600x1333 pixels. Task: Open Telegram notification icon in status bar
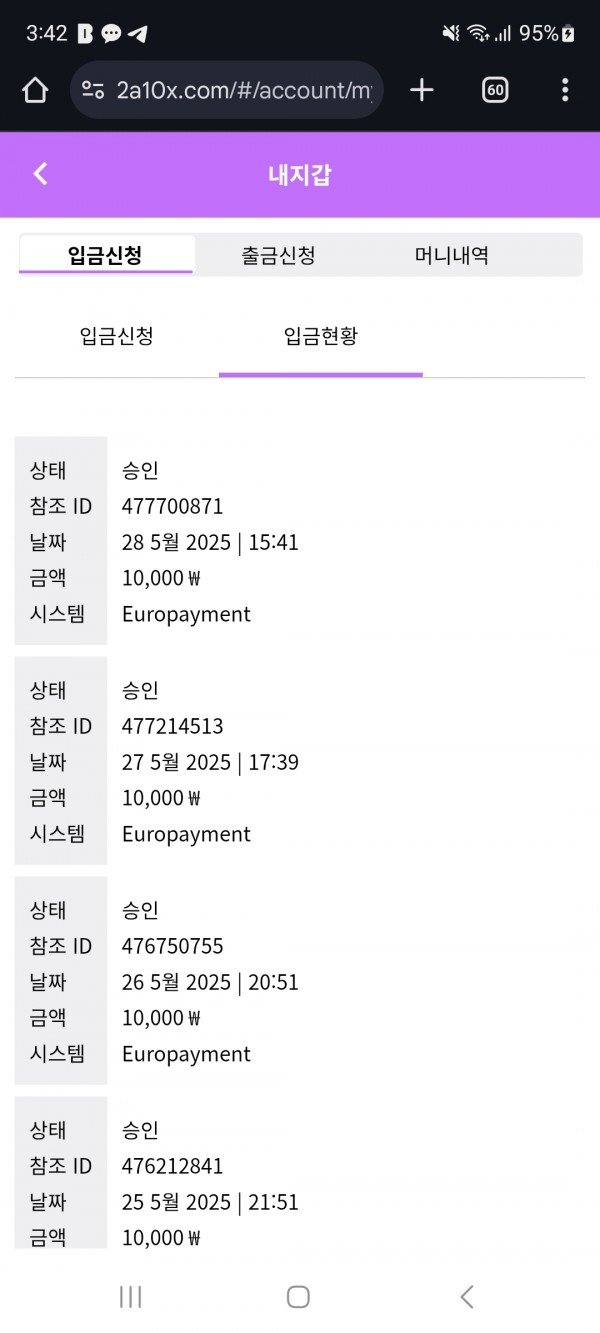[138, 33]
